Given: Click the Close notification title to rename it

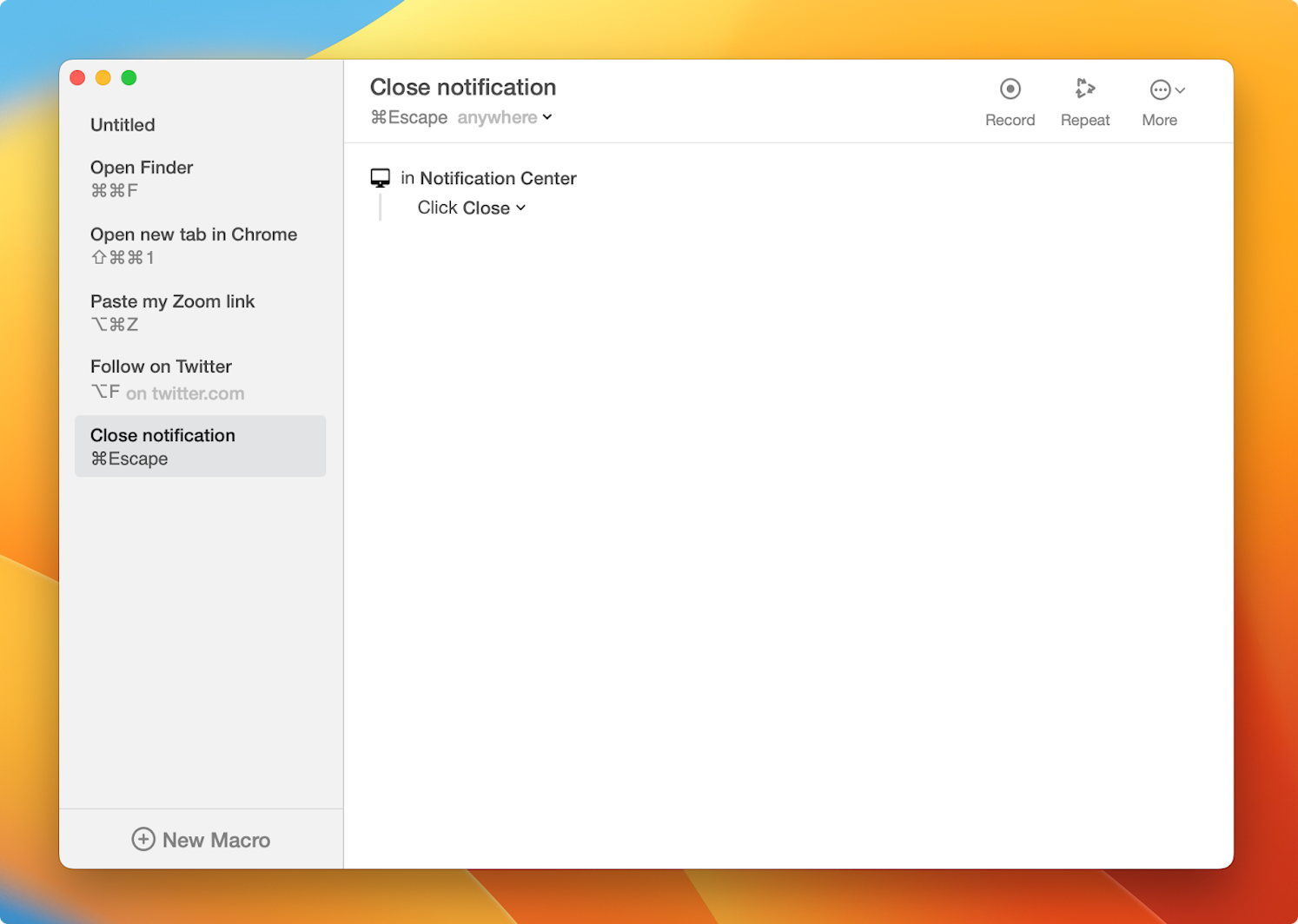Looking at the screenshot, I should coord(463,87).
